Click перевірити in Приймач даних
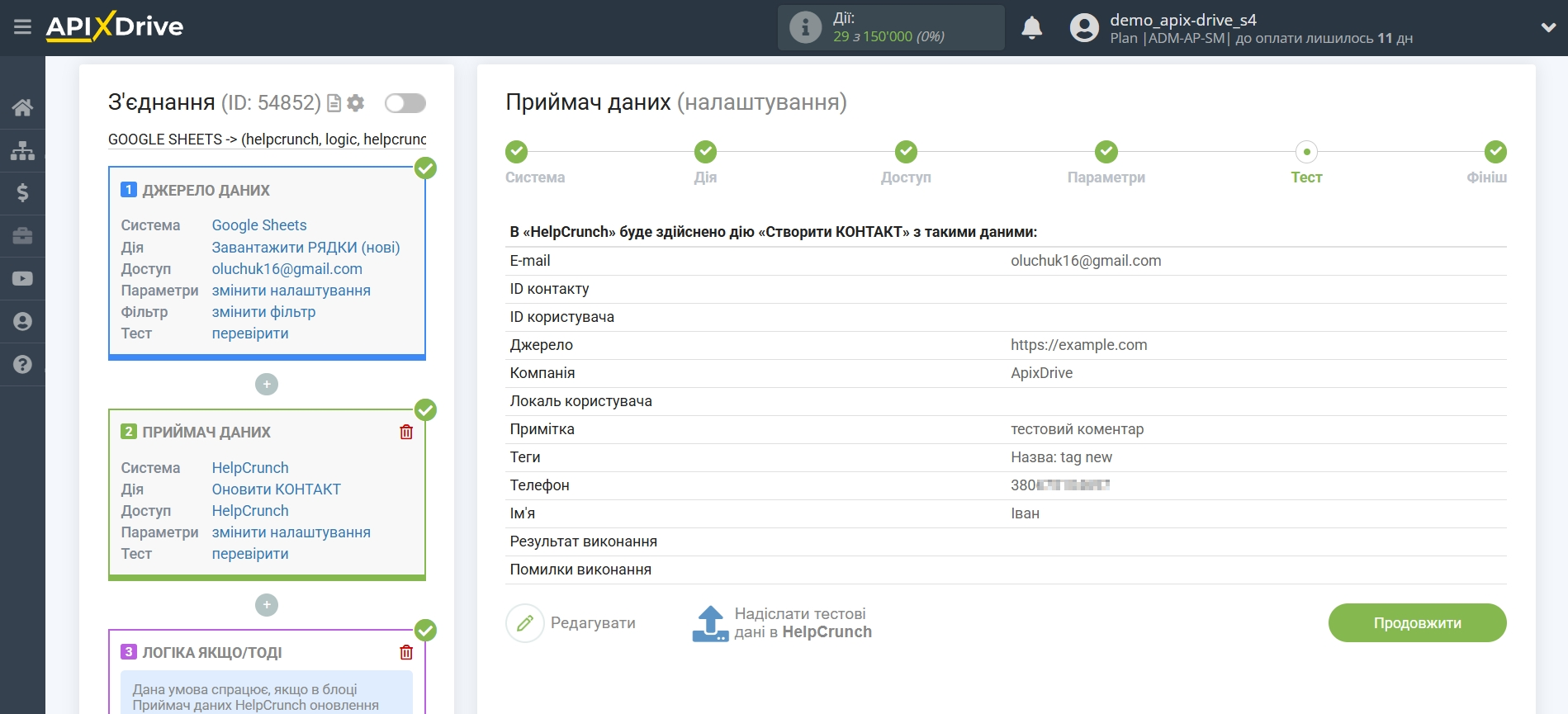 click(250, 554)
